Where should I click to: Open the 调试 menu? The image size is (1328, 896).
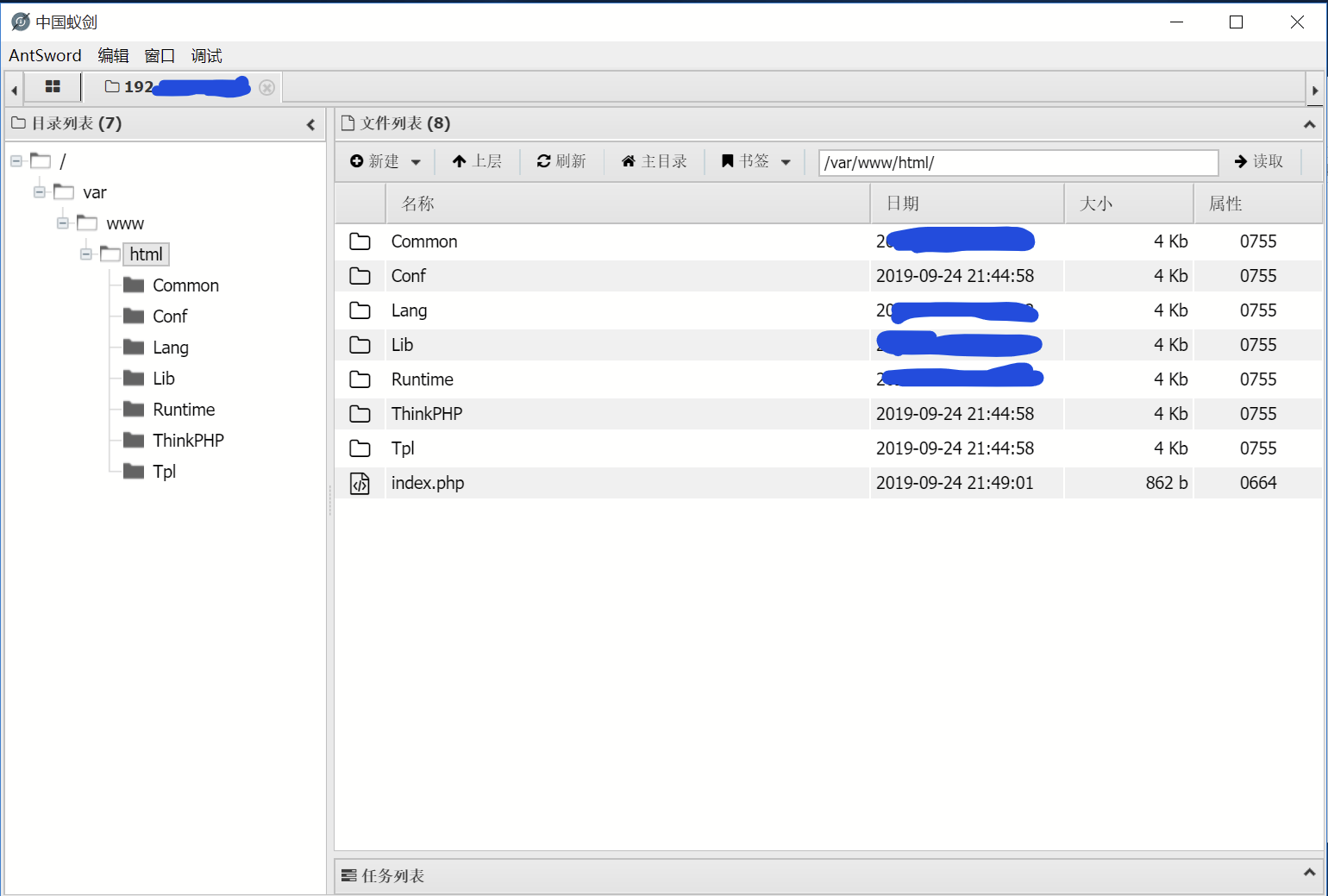point(206,56)
